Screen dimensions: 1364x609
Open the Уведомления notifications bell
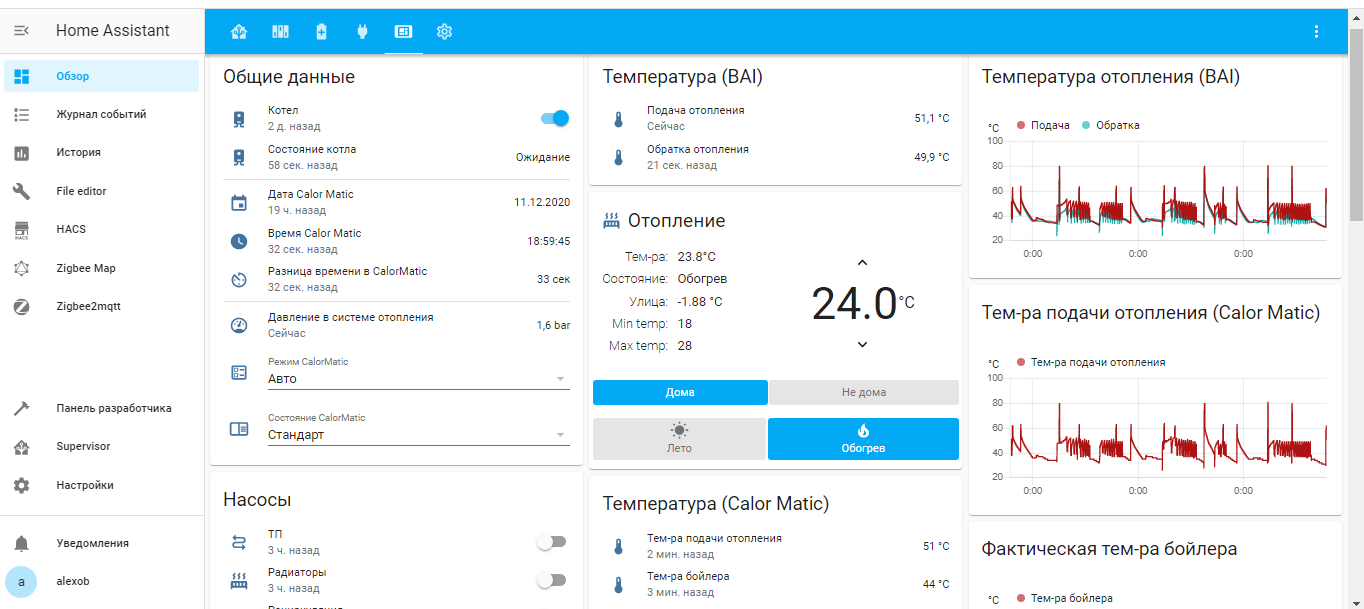click(21, 543)
